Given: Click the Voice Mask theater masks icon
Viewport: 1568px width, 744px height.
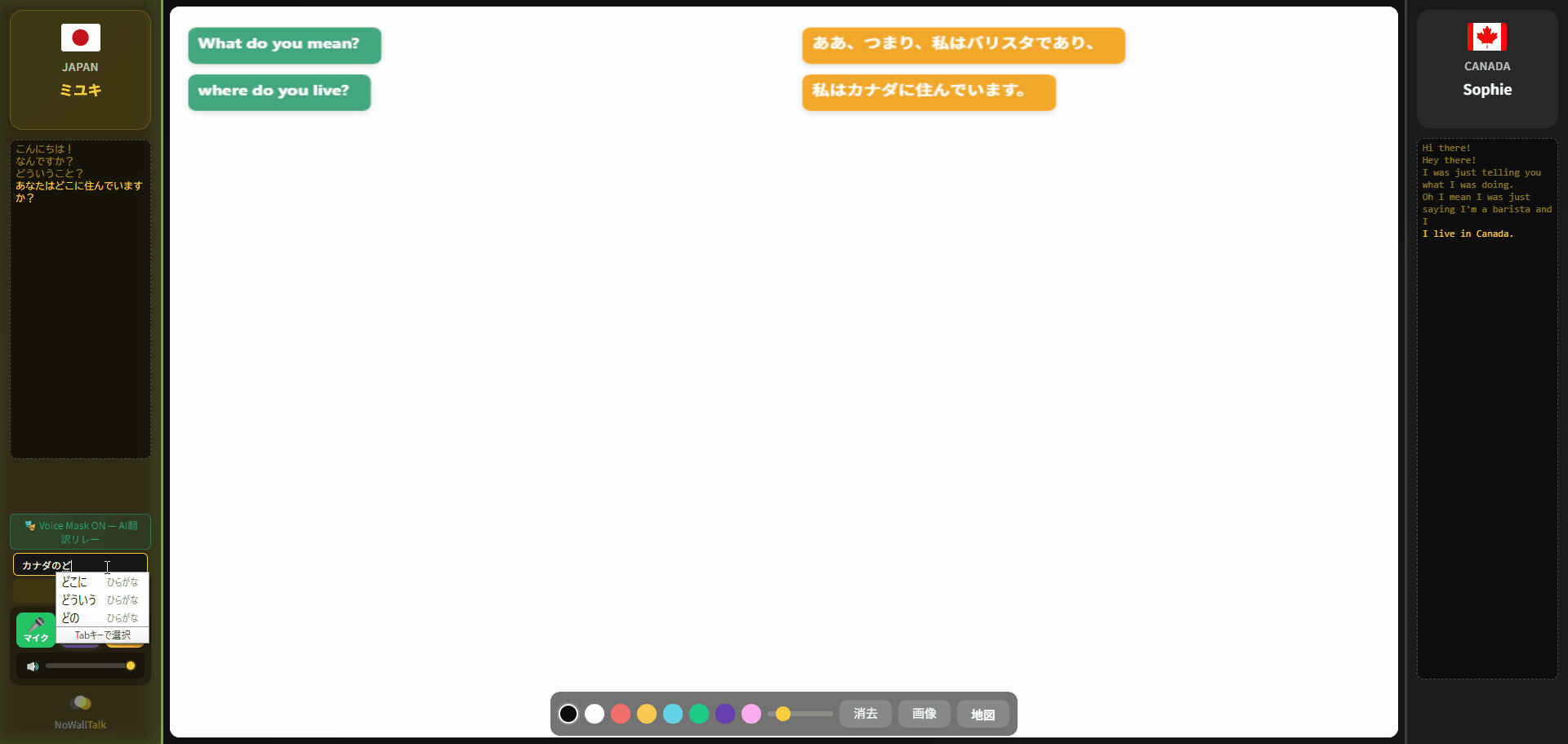Looking at the screenshot, I should pyautogui.click(x=30, y=525).
